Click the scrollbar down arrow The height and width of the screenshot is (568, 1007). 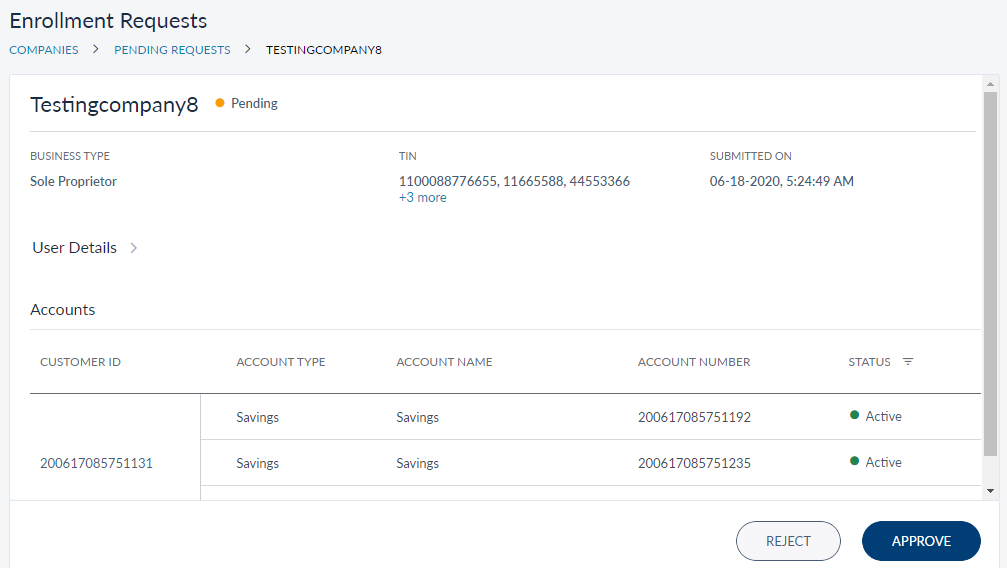tap(990, 491)
